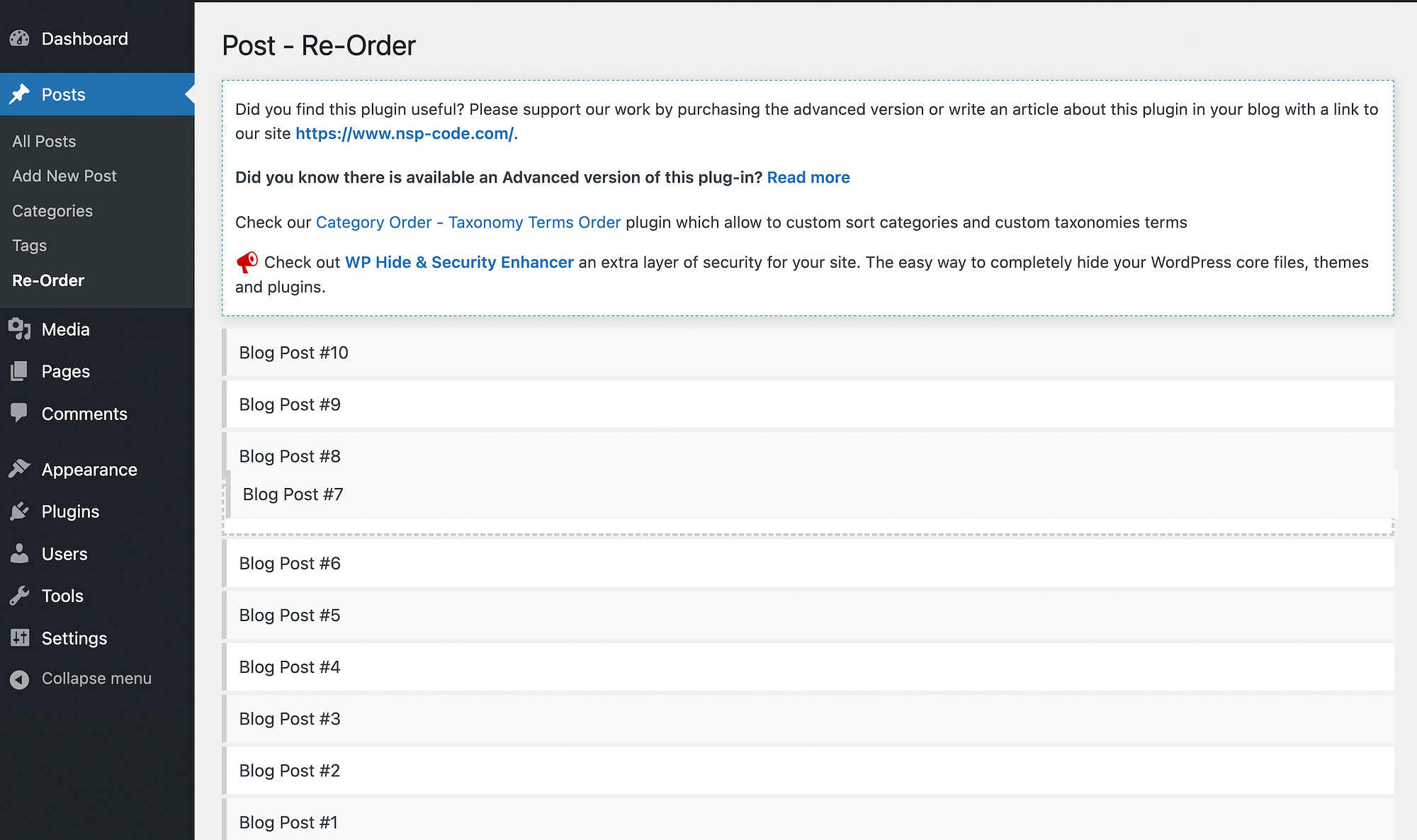Viewport: 1417px width, 840px height.
Task: Expand Tags under Posts sidebar
Action: pos(28,245)
